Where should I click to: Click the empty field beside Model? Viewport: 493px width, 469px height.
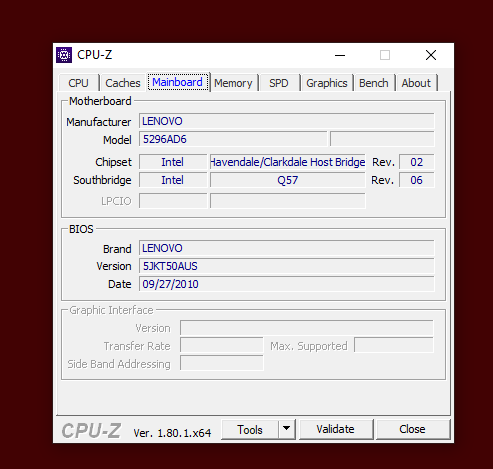click(382, 139)
